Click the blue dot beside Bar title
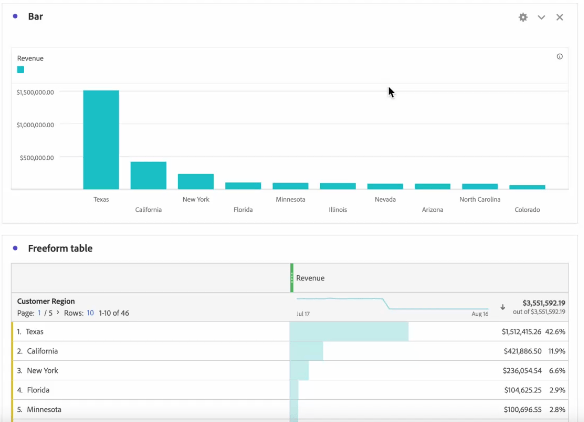The width and height of the screenshot is (584, 422). (x=15, y=16)
